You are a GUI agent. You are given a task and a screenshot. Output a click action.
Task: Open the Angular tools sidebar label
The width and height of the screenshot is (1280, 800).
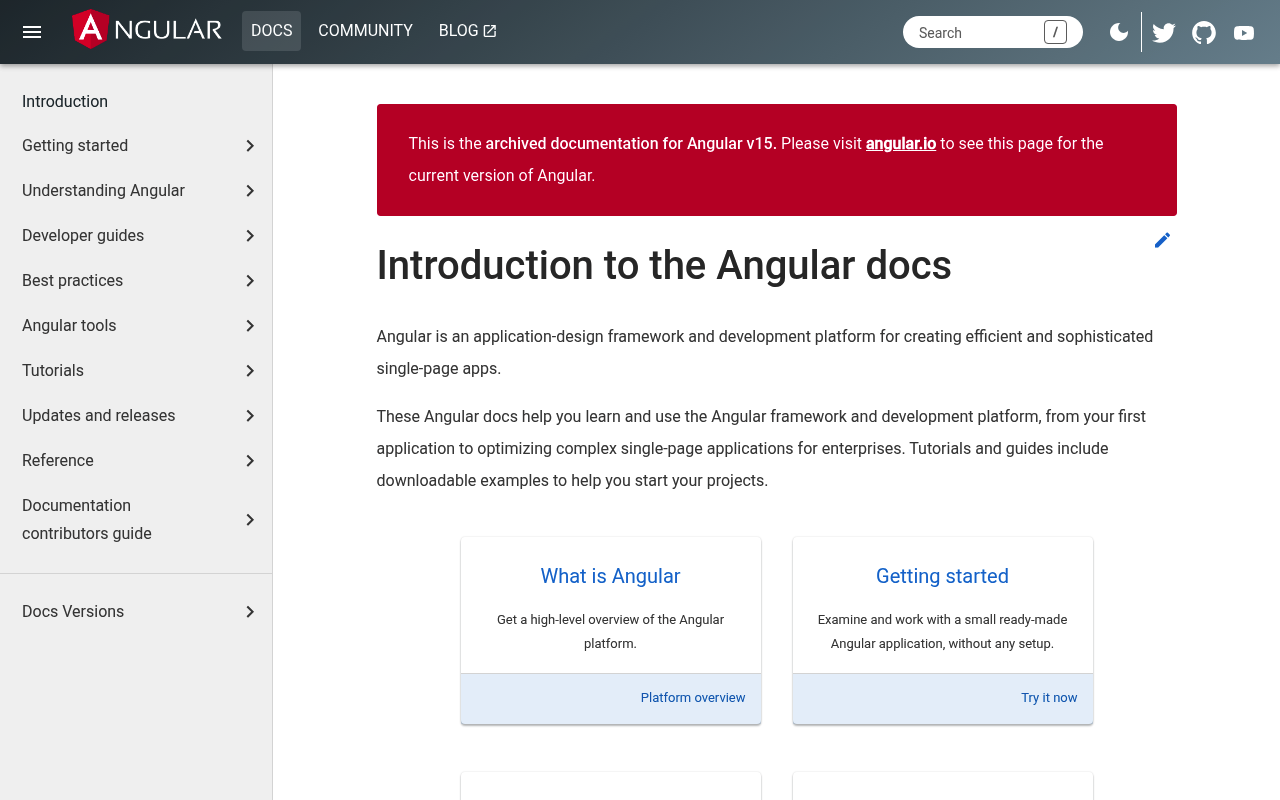pos(69,326)
